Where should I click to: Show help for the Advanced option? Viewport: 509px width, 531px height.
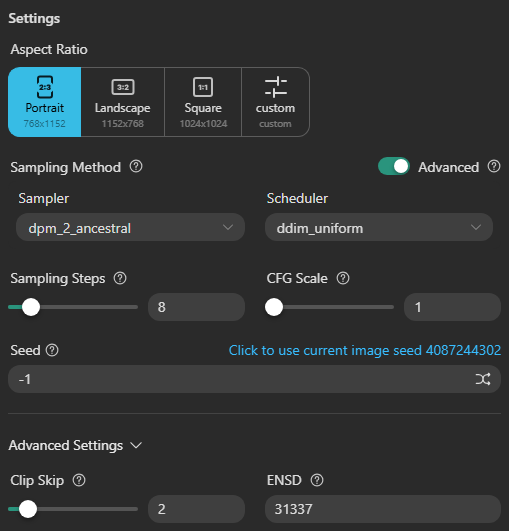point(494,167)
